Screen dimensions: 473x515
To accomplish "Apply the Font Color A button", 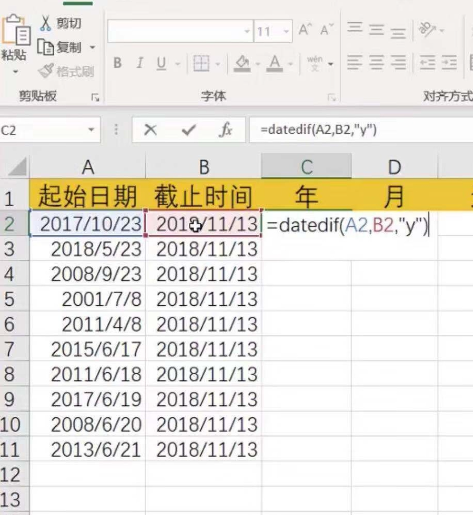I will [275, 63].
